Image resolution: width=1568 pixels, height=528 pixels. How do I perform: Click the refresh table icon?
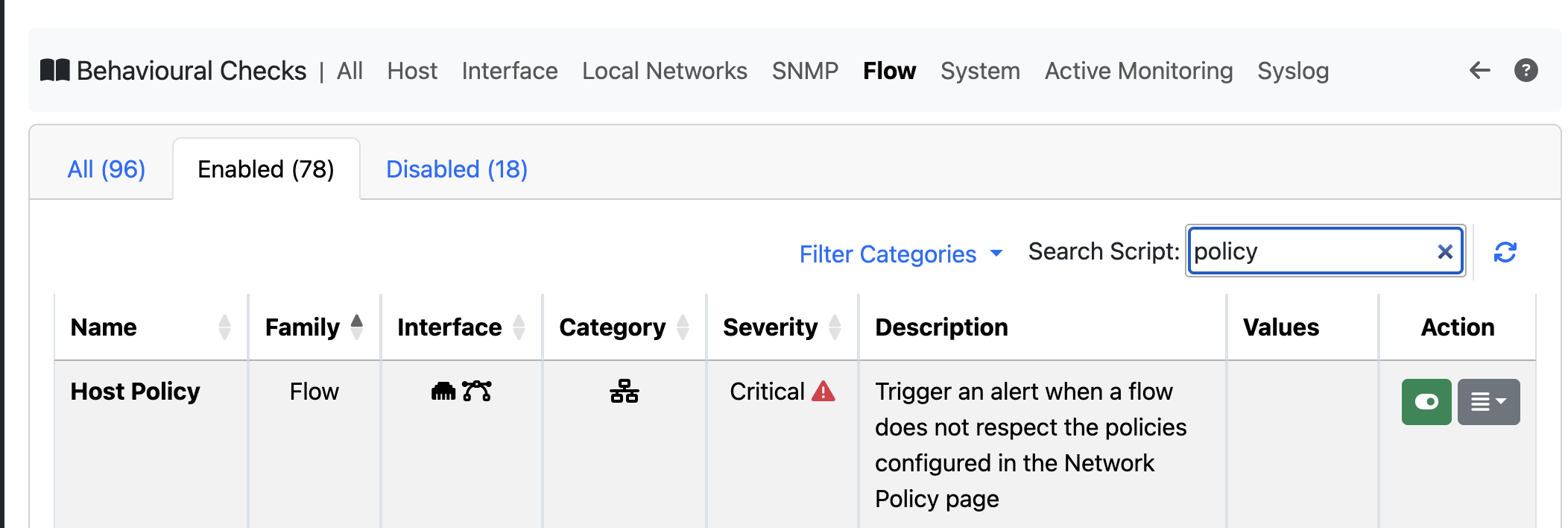(x=1505, y=252)
